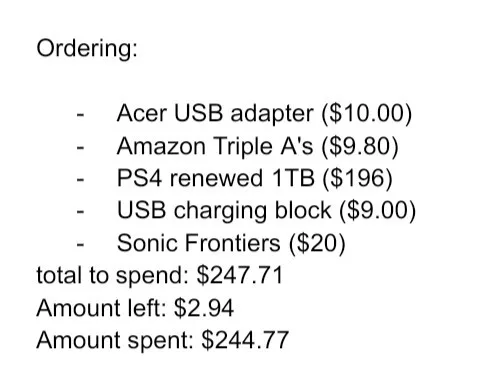Click the Amount spent line

click(162, 340)
